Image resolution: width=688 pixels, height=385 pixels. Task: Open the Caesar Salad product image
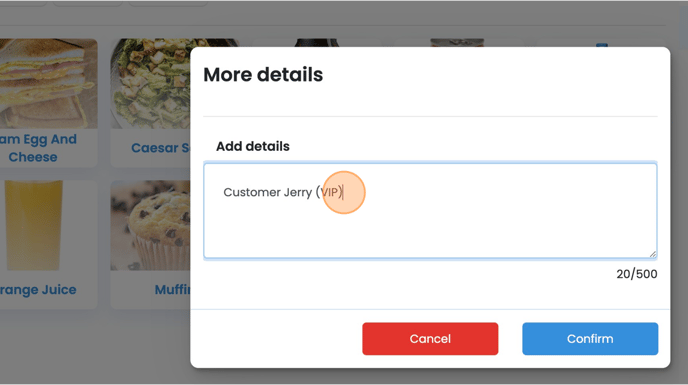[150, 83]
